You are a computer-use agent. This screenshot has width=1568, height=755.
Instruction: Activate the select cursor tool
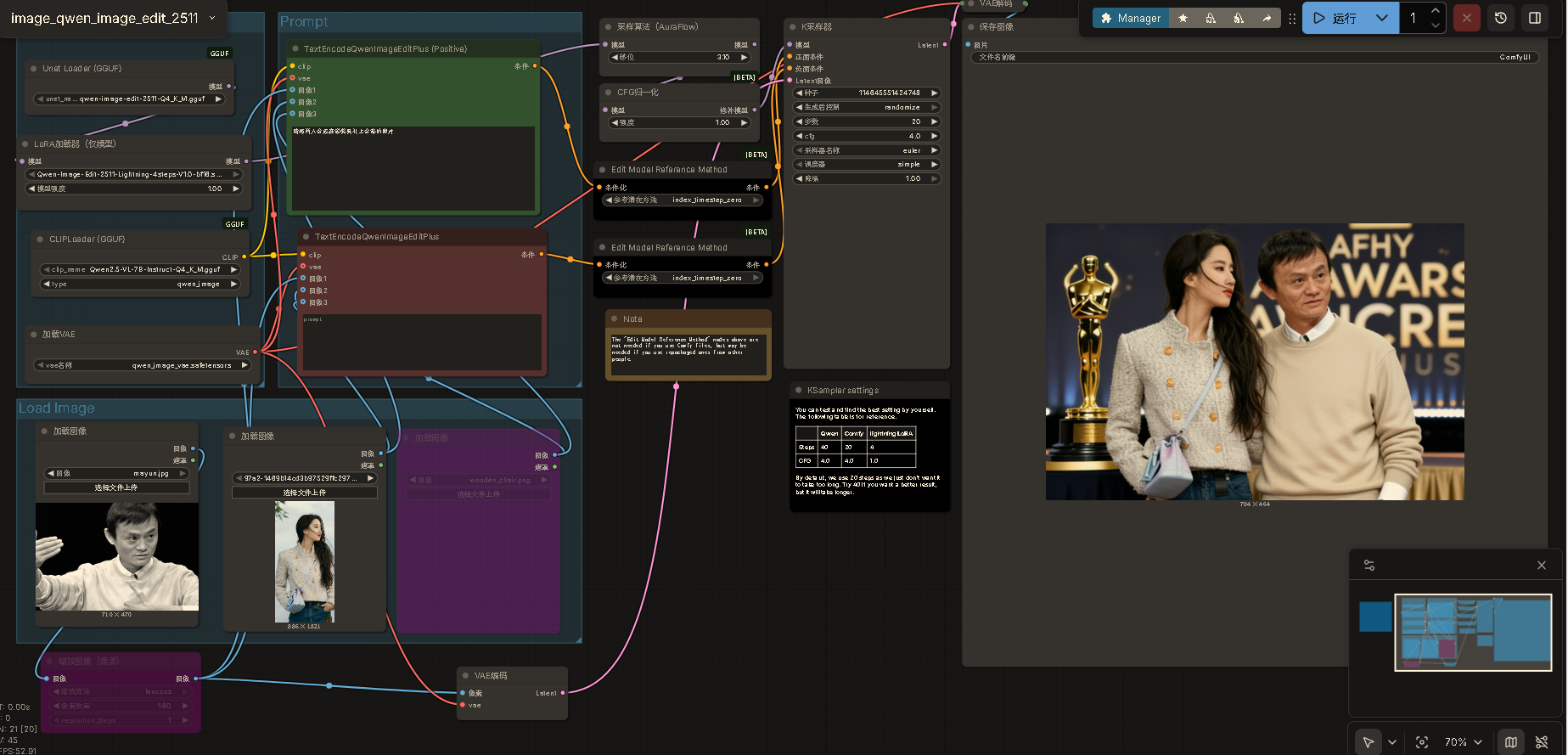point(1368,742)
